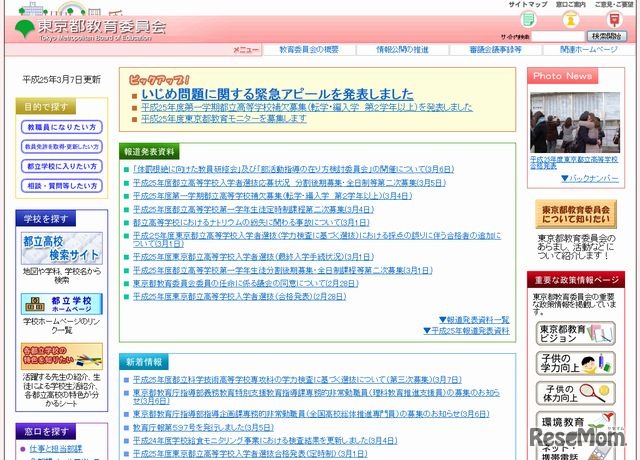Click the ▼バックナンバー link
The image size is (640, 460).
[590, 178]
